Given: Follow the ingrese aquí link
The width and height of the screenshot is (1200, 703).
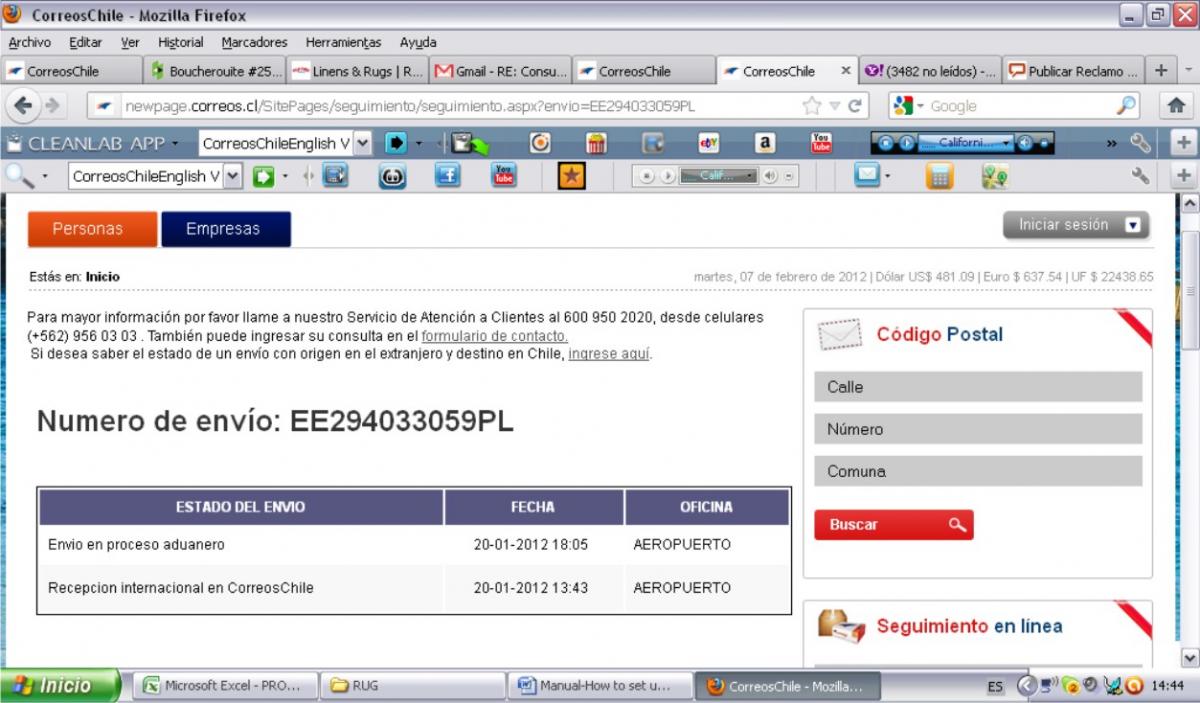Looking at the screenshot, I should coord(609,354).
